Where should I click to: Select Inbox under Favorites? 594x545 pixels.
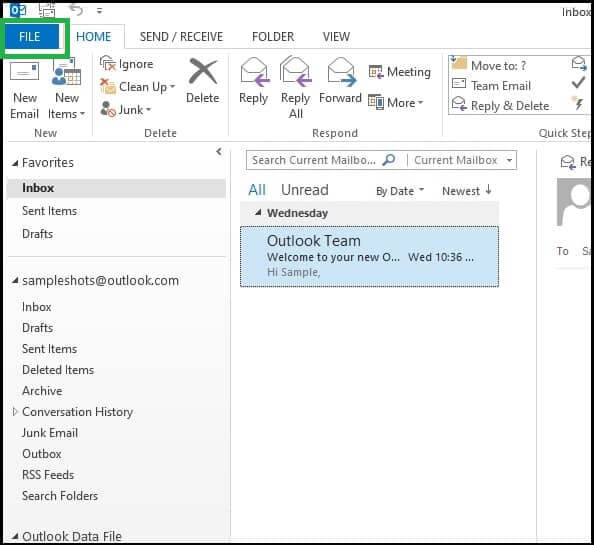116,188
